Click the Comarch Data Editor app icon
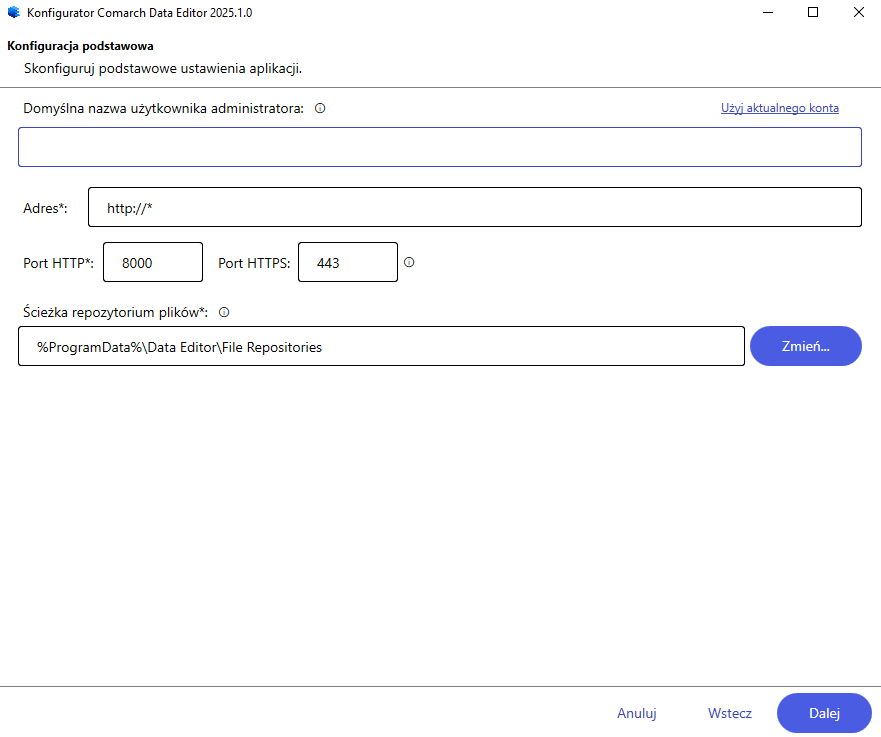881x737 pixels. [13, 12]
